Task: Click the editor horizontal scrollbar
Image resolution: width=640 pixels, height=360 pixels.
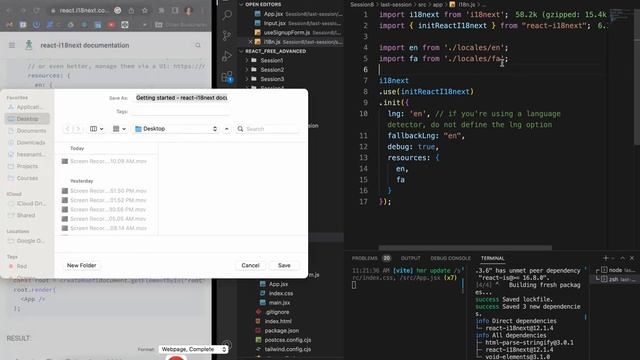Action: [x=465, y=248]
